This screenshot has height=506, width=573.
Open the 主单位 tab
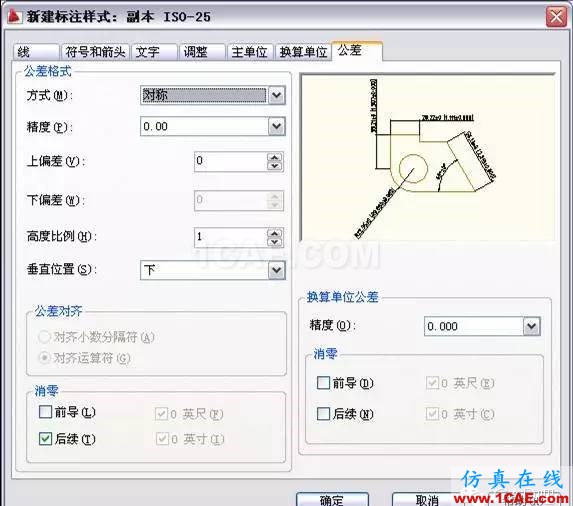[x=250, y=52]
